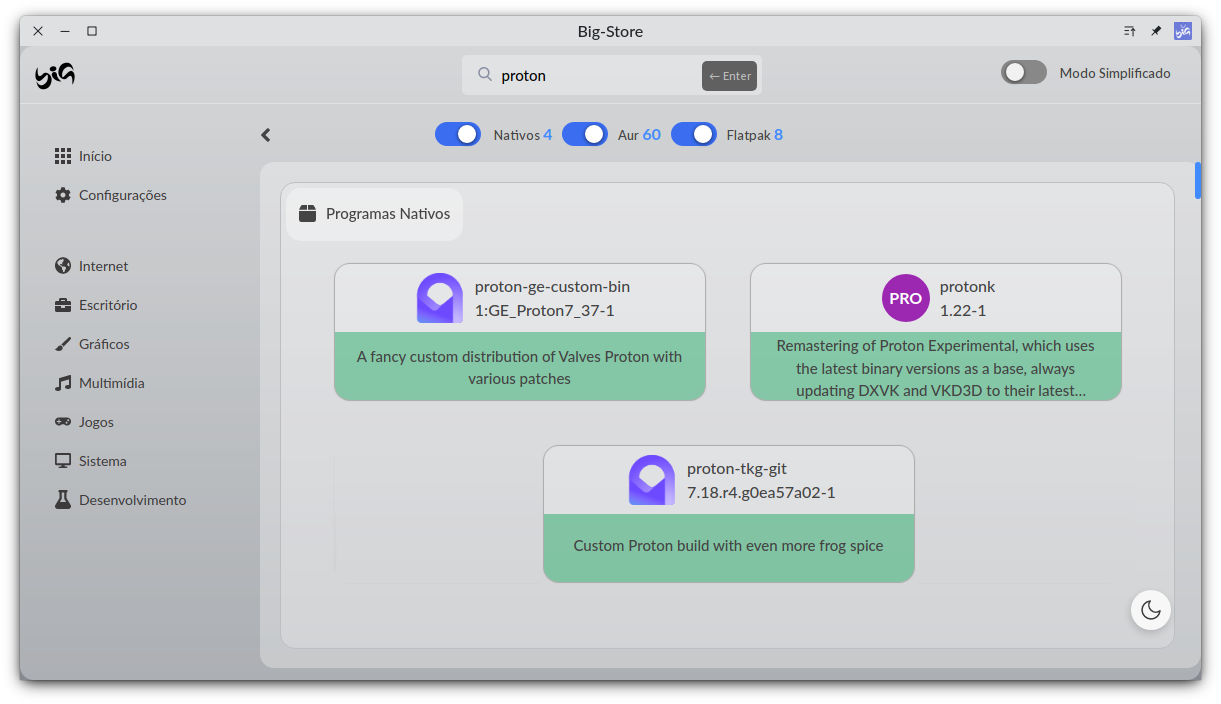Click the Programas Nativos package icon

(x=308, y=214)
